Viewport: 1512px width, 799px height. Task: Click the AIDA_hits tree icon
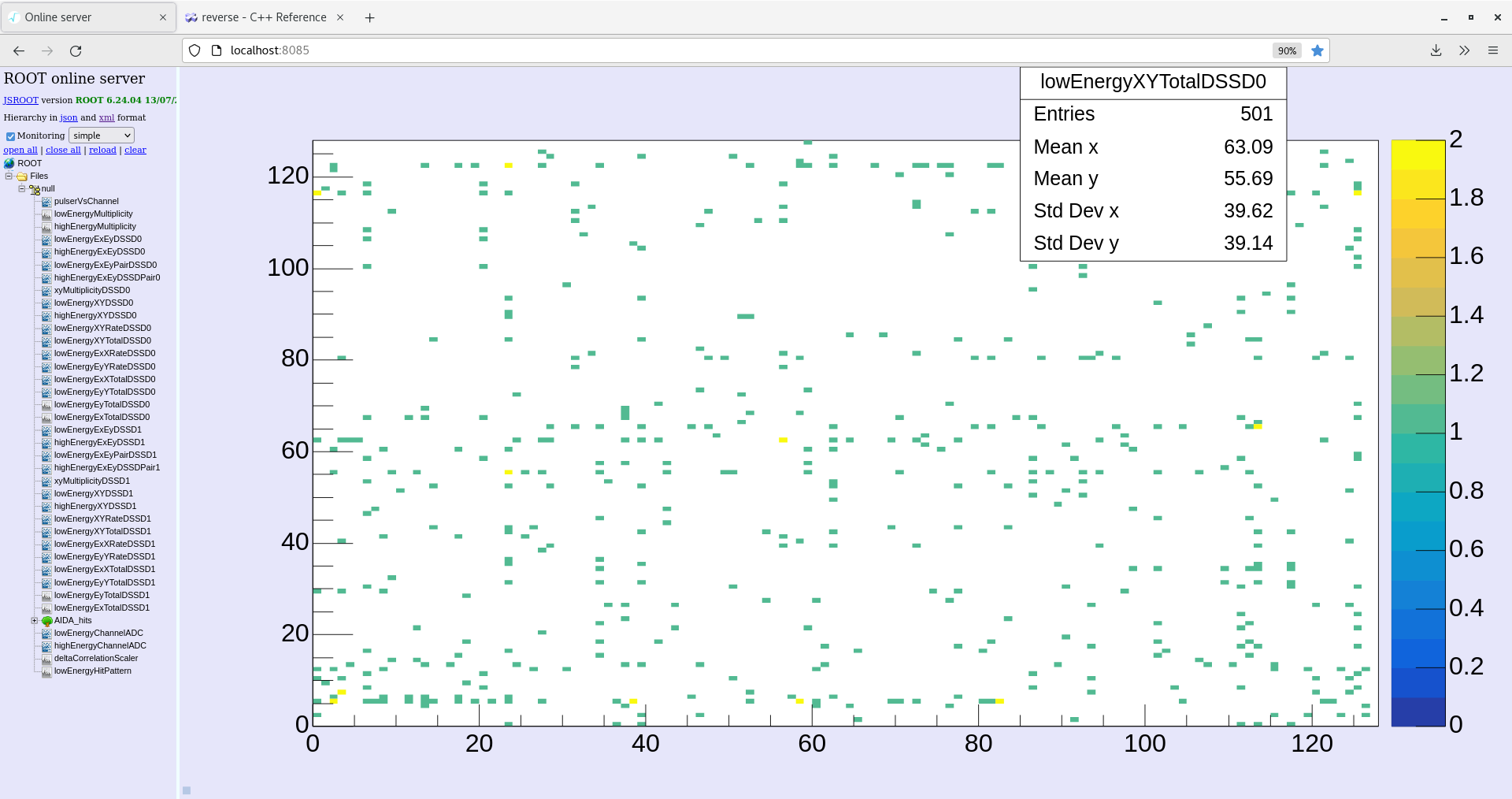[47, 621]
